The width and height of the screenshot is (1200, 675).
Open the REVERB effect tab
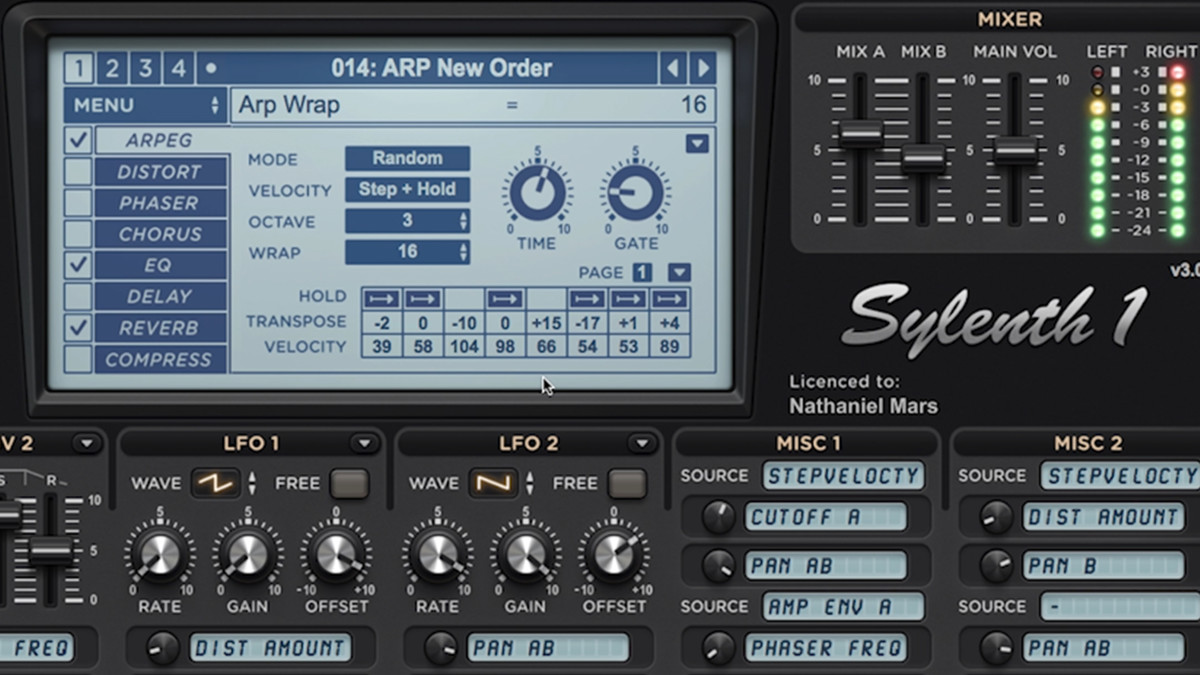point(161,328)
